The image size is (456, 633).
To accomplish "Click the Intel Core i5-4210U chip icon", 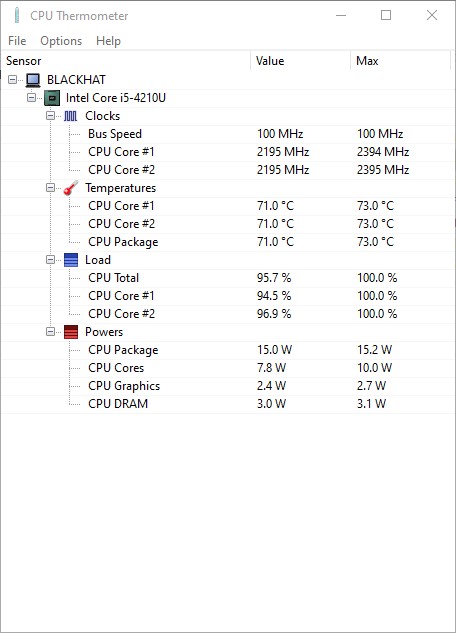I will click(52, 98).
